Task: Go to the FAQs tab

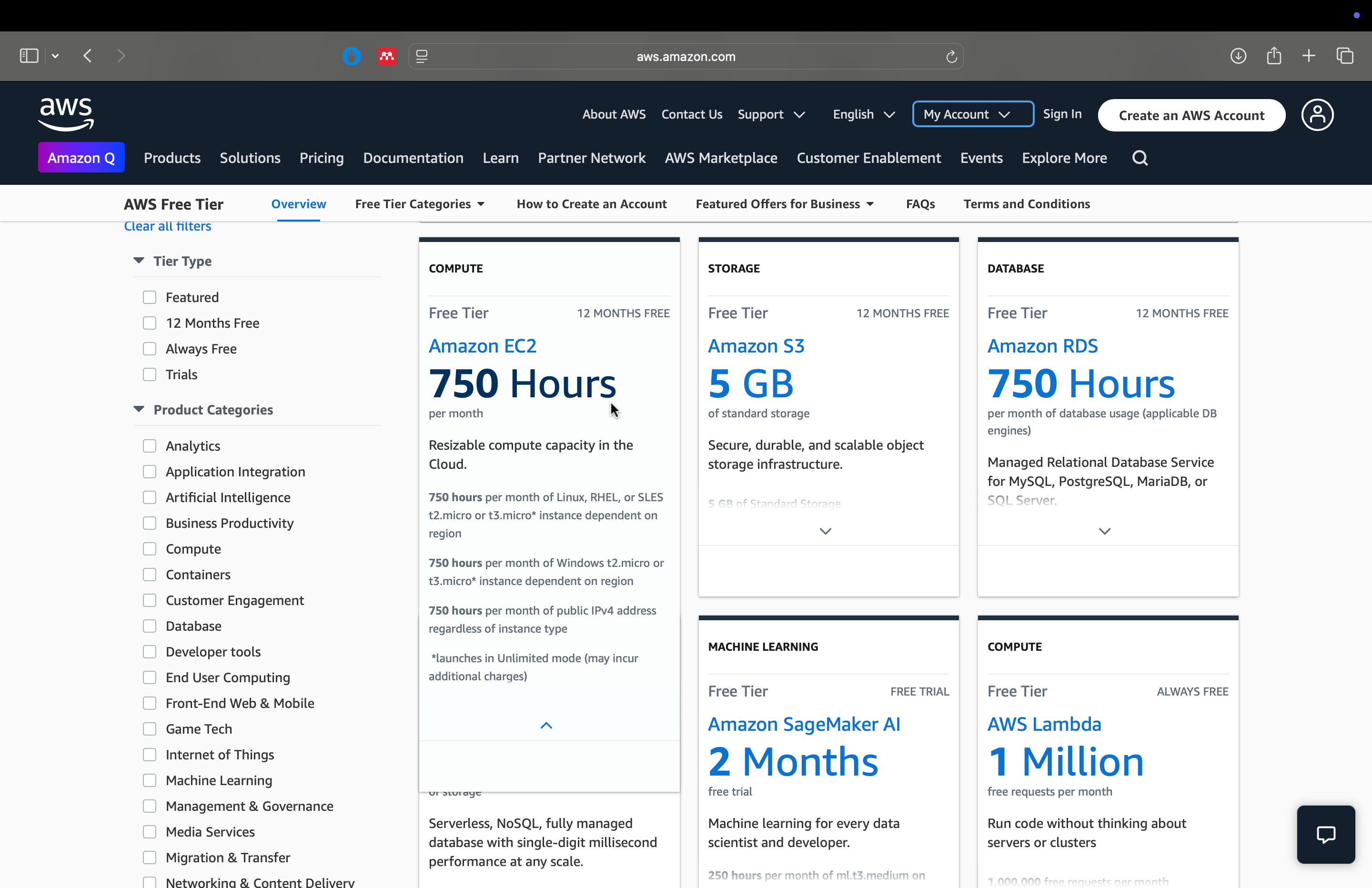Action: [x=921, y=203]
